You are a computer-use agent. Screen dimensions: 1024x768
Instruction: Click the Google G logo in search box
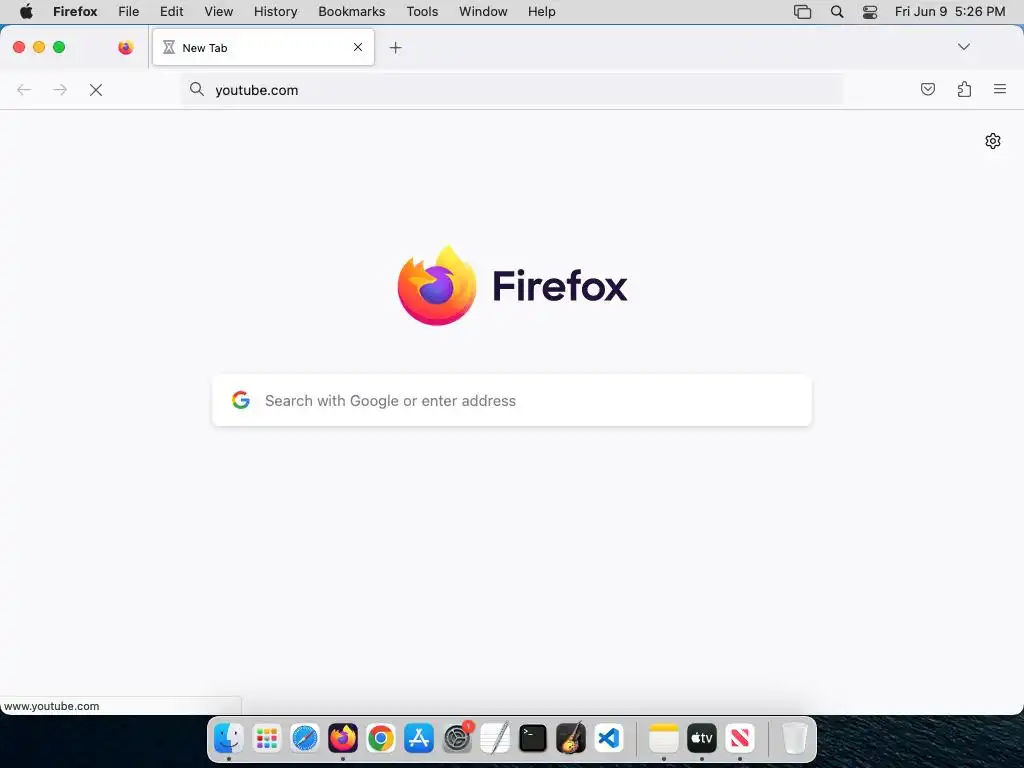pyautogui.click(x=241, y=400)
